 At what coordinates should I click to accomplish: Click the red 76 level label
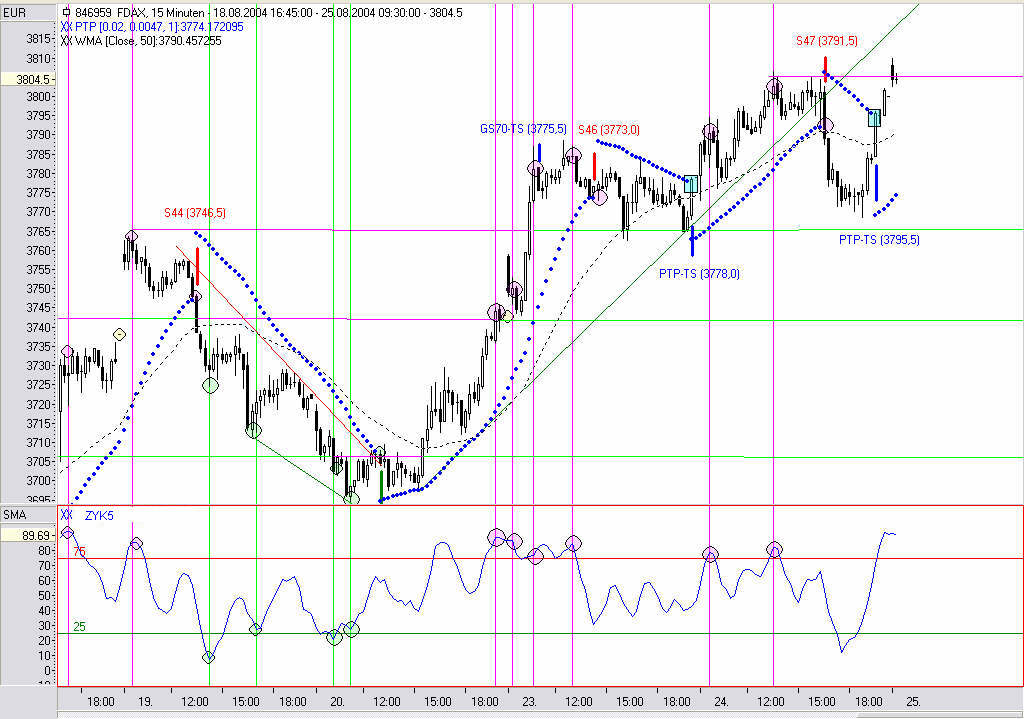(79, 552)
